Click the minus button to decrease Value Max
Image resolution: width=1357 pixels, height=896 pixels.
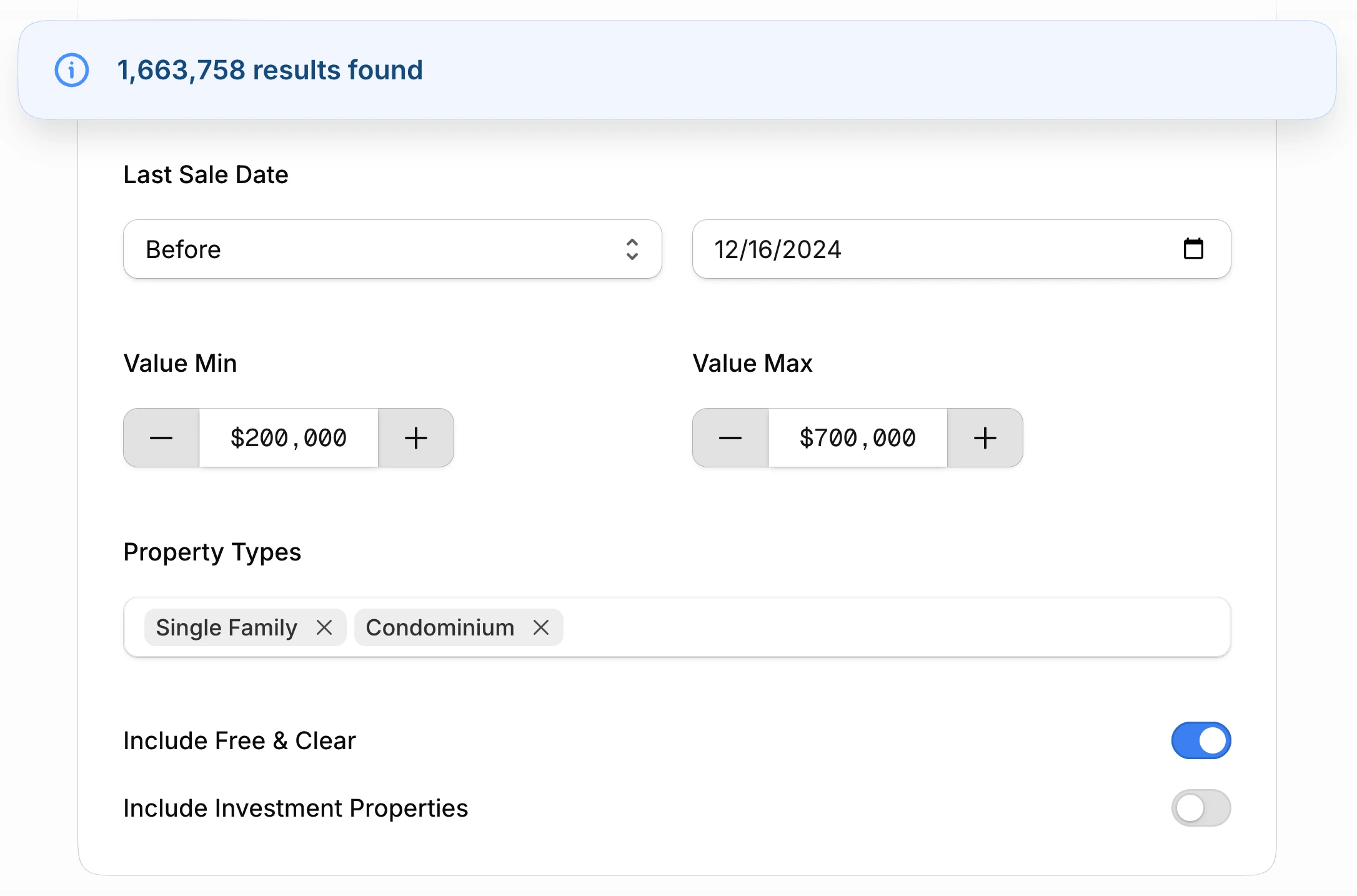pos(729,437)
